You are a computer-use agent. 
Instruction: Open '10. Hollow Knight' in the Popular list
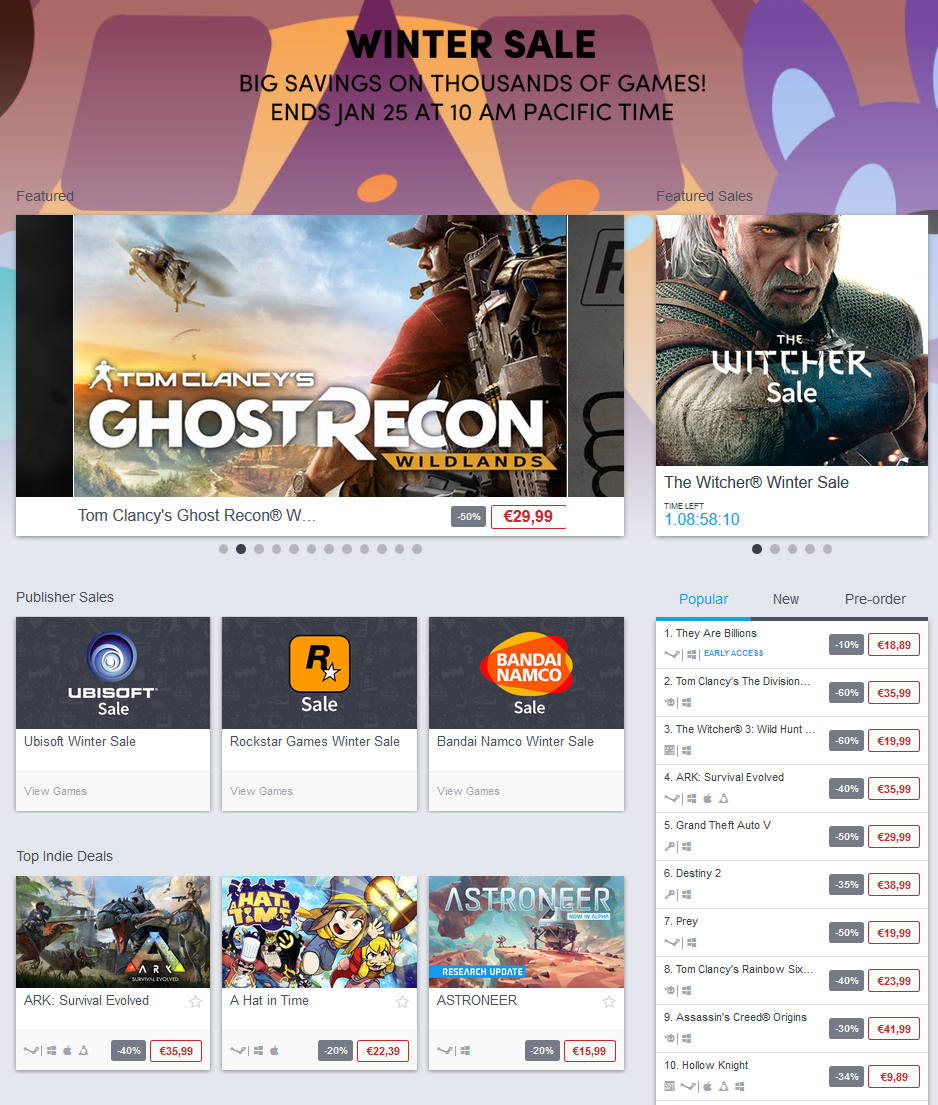coord(706,1065)
